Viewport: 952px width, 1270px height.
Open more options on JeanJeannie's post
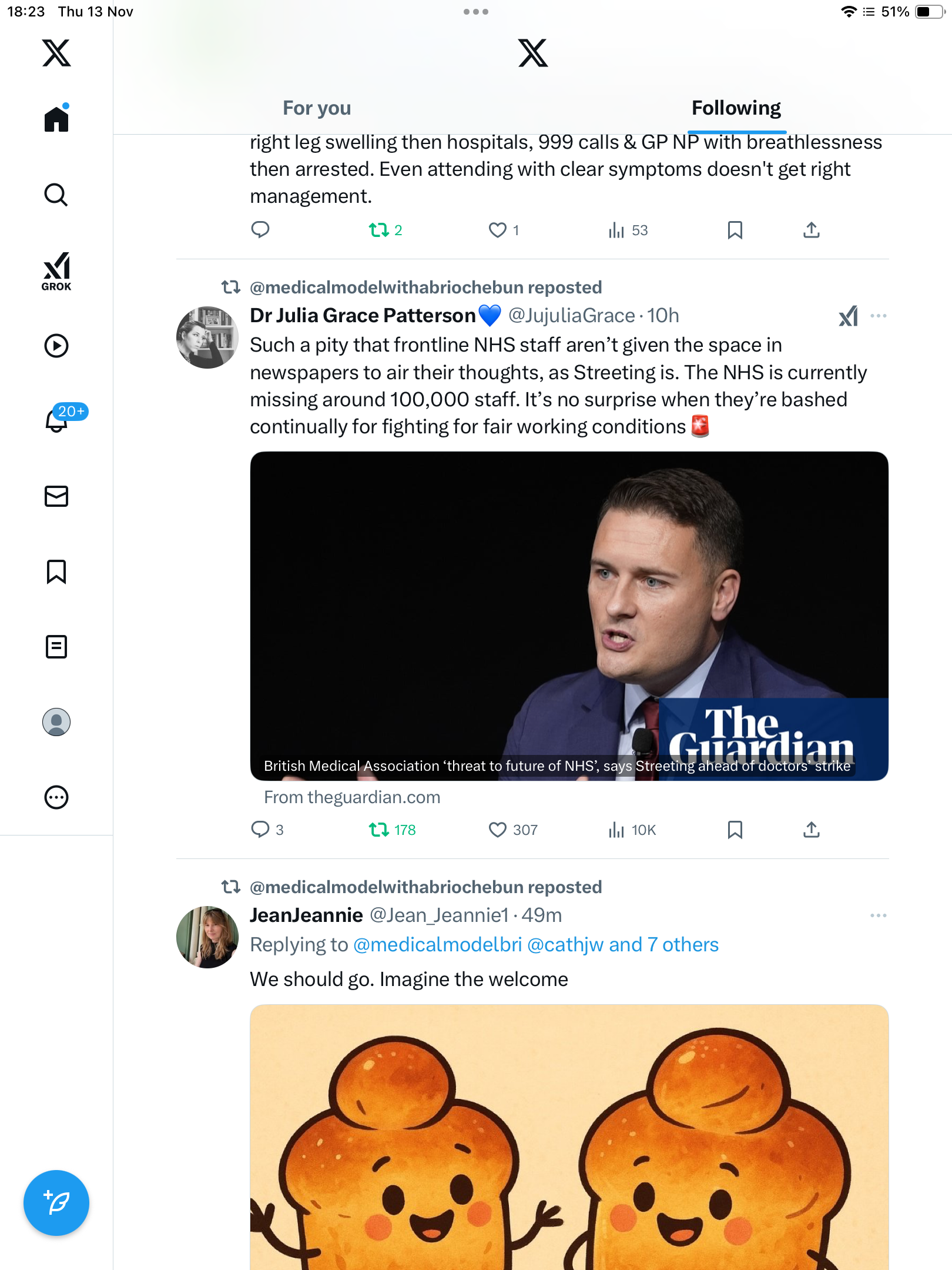pyautogui.click(x=879, y=915)
